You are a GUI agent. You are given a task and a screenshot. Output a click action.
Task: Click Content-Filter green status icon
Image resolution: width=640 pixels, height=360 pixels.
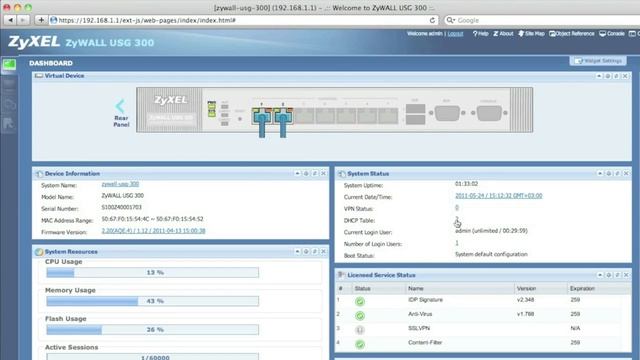coord(360,344)
